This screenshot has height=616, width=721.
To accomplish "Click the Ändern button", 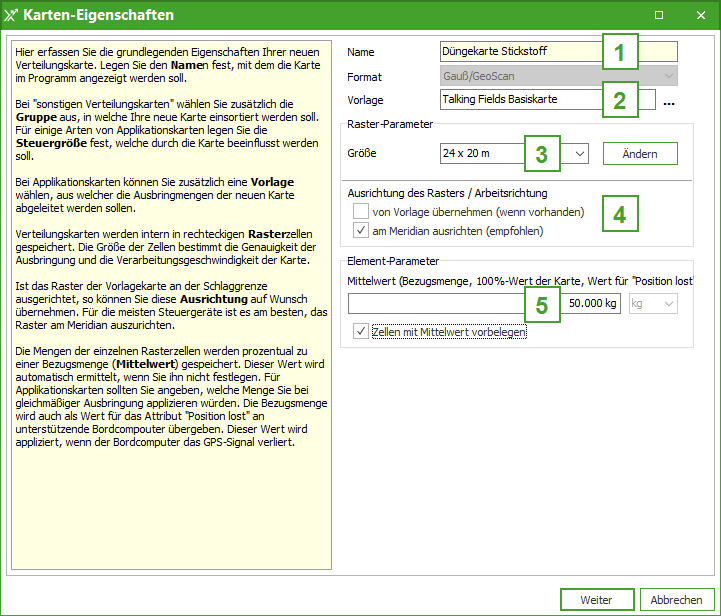I will coord(639,153).
